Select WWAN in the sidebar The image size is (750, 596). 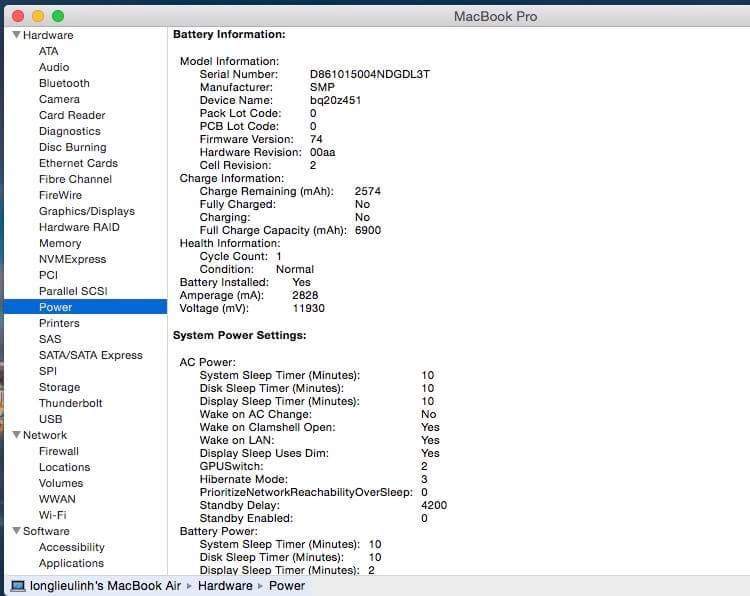[x=57, y=499]
